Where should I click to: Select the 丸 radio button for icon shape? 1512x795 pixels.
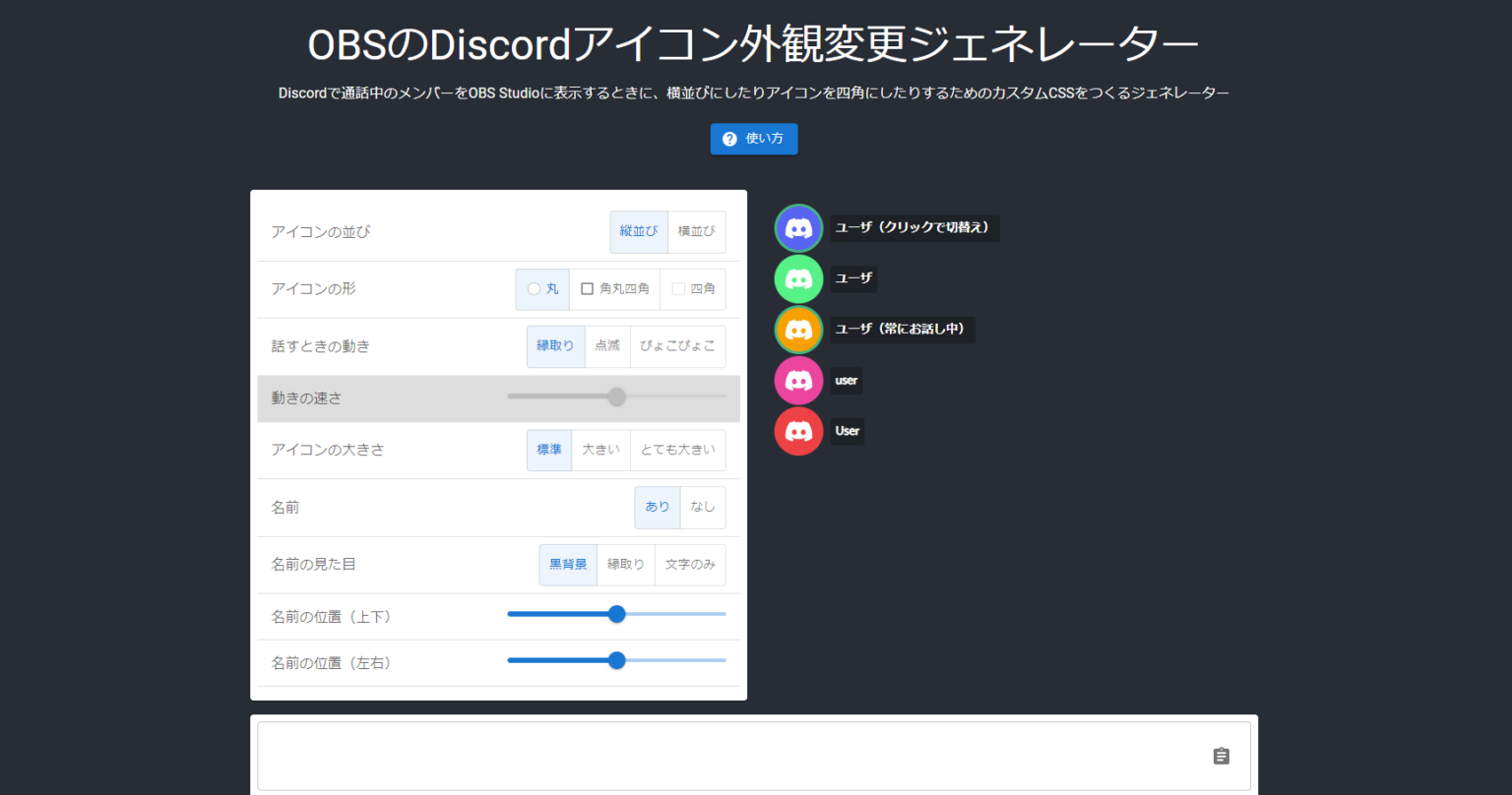point(535,288)
